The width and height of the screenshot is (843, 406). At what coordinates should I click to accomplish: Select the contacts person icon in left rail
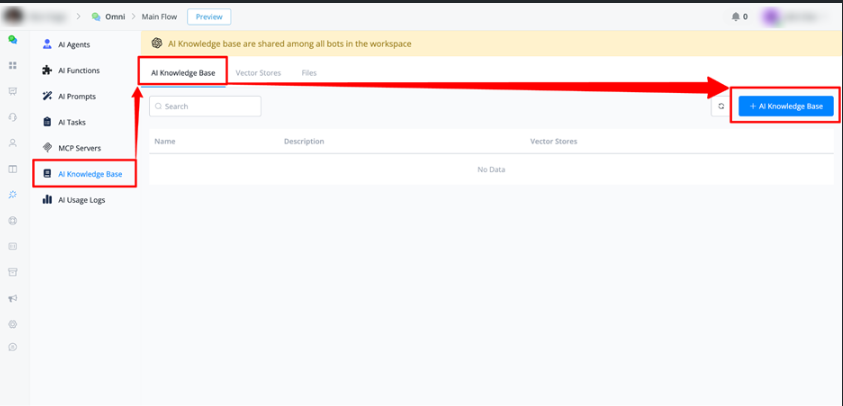coord(13,143)
